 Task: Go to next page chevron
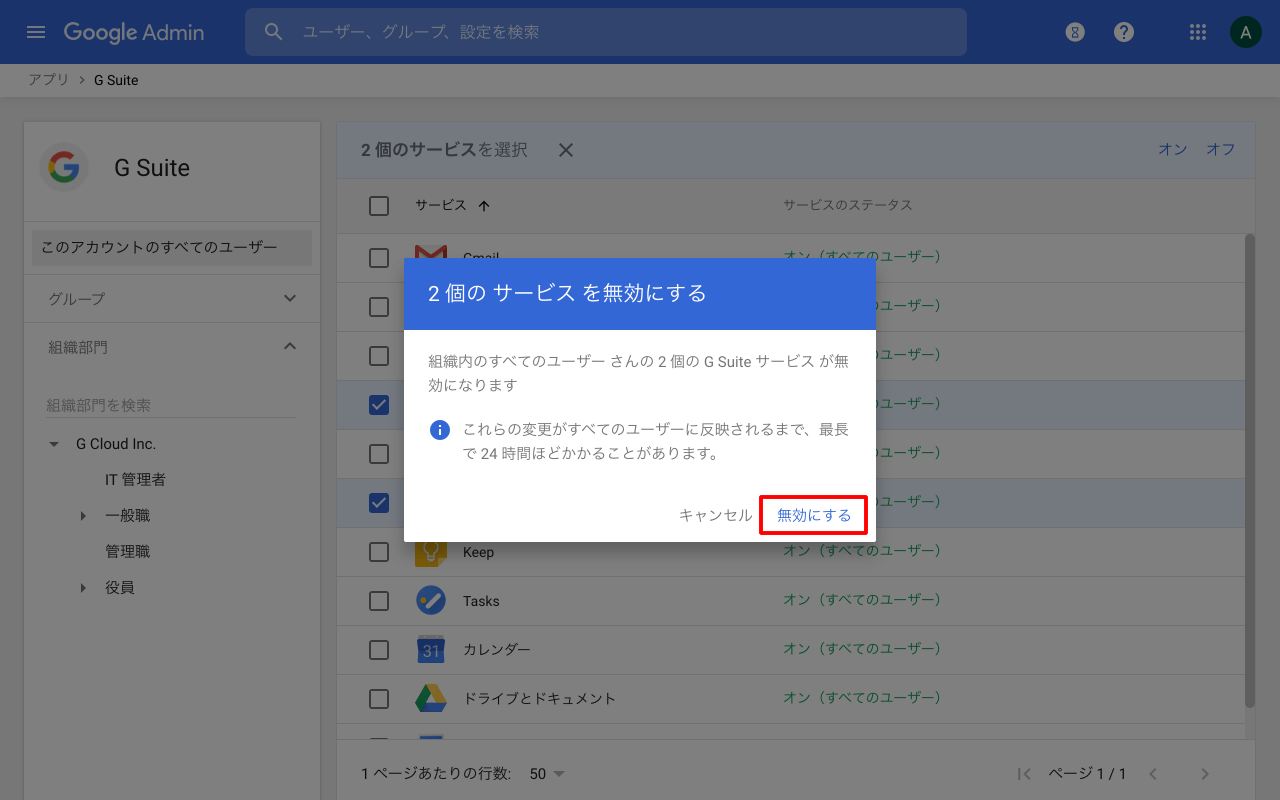point(1205,774)
